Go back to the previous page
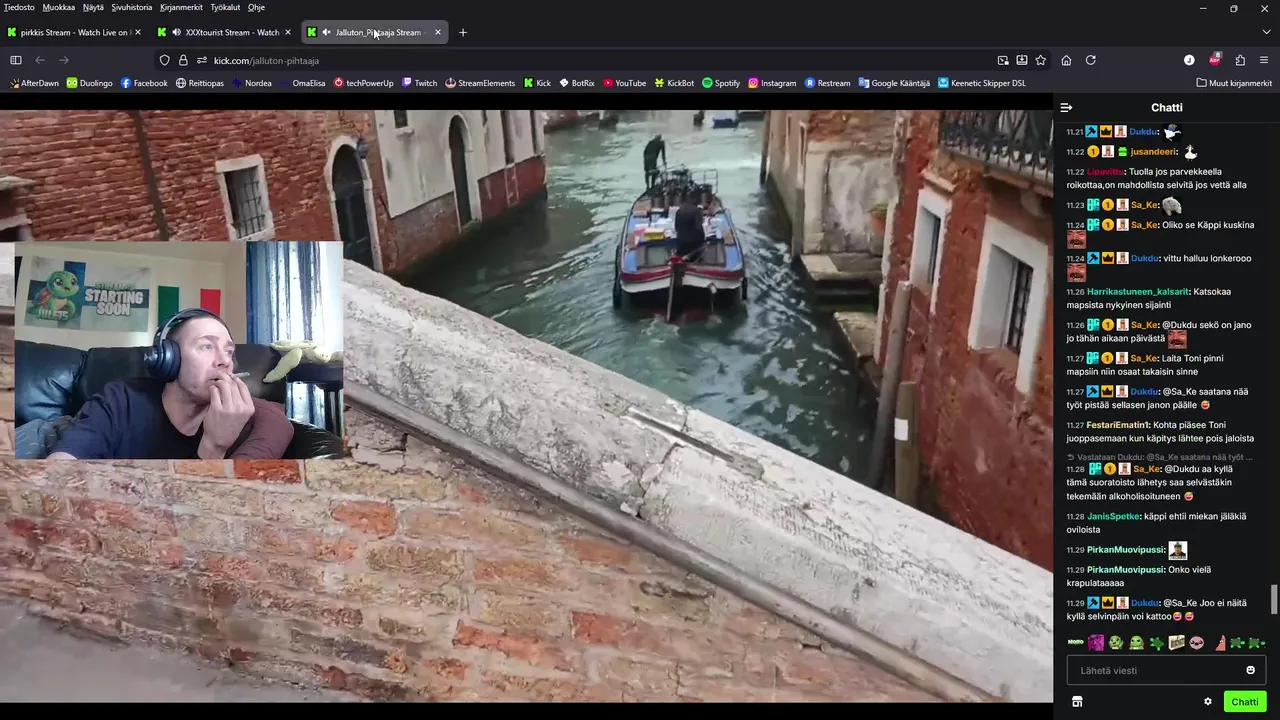The image size is (1280, 720). (x=40, y=60)
